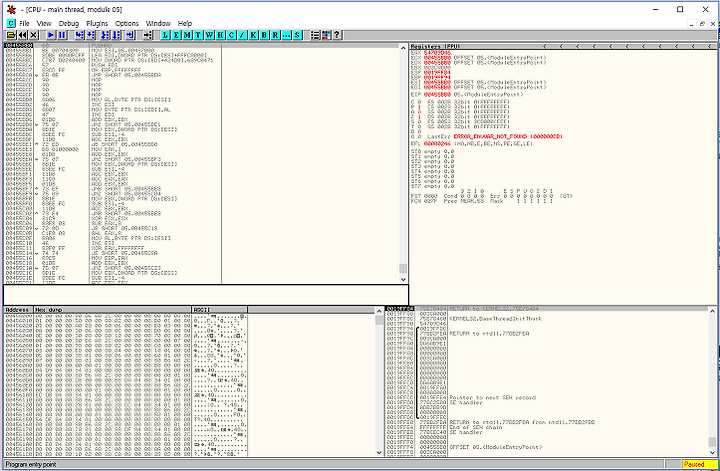Show Run trace with ellipsis icon
Screen dimensions: 720x471
pyautogui.click(x=287, y=35)
